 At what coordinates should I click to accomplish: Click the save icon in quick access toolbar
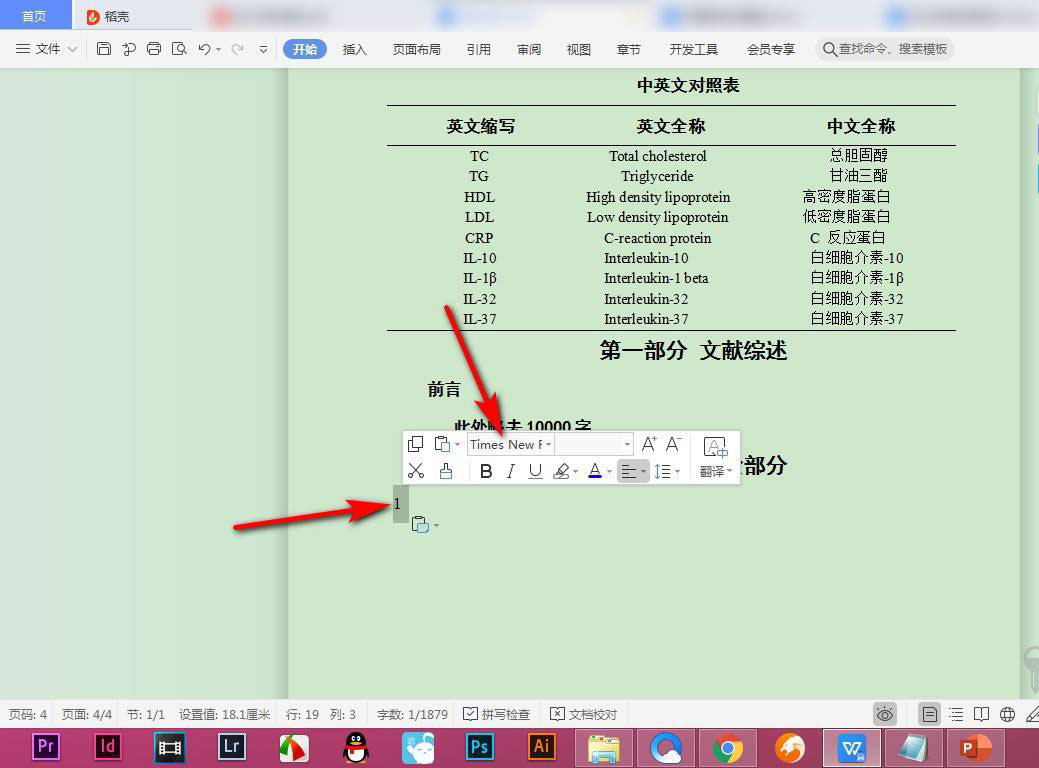(104, 49)
